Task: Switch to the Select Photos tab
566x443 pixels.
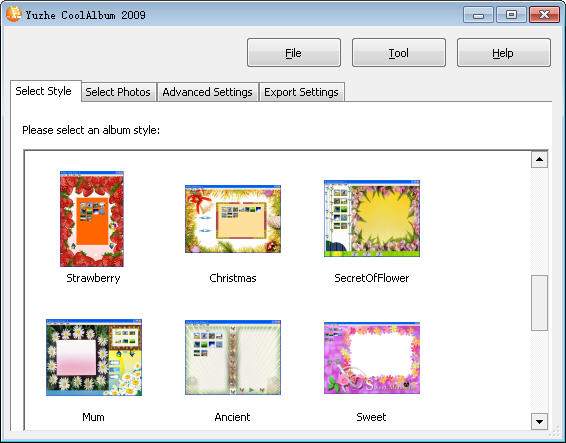Action: [x=118, y=92]
